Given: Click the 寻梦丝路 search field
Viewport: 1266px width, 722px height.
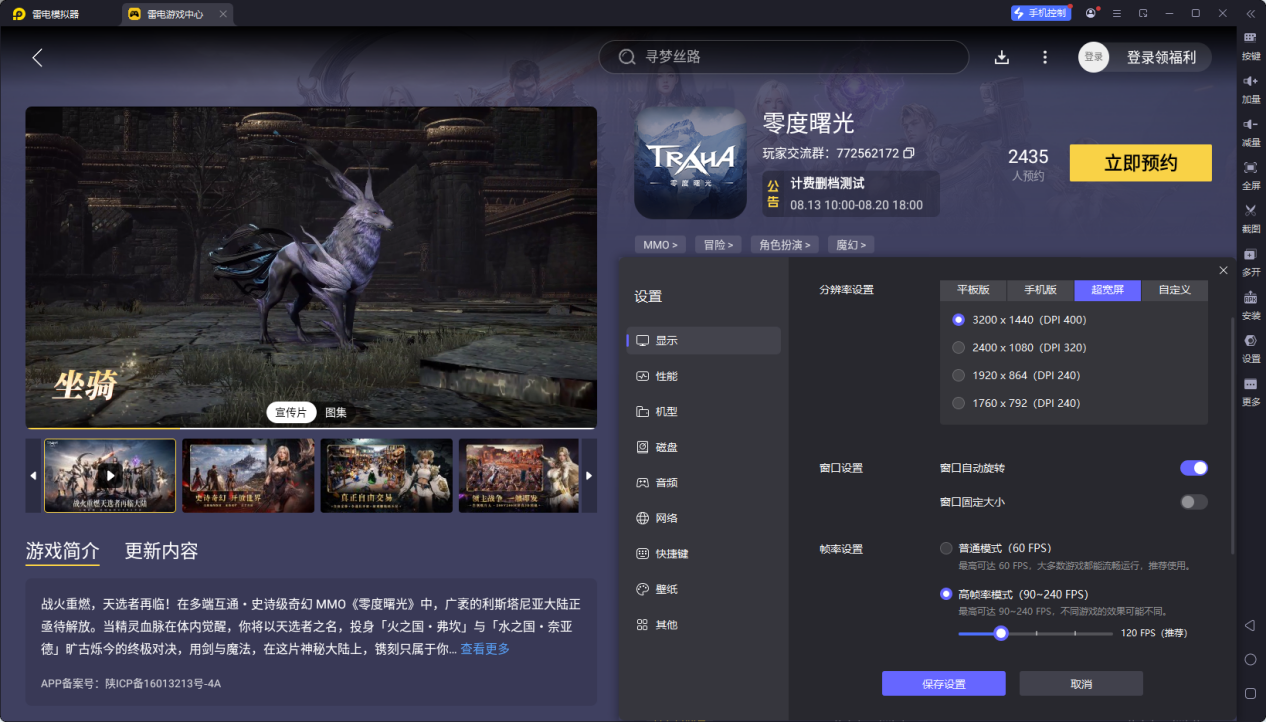Looking at the screenshot, I should tap(783, 57).
